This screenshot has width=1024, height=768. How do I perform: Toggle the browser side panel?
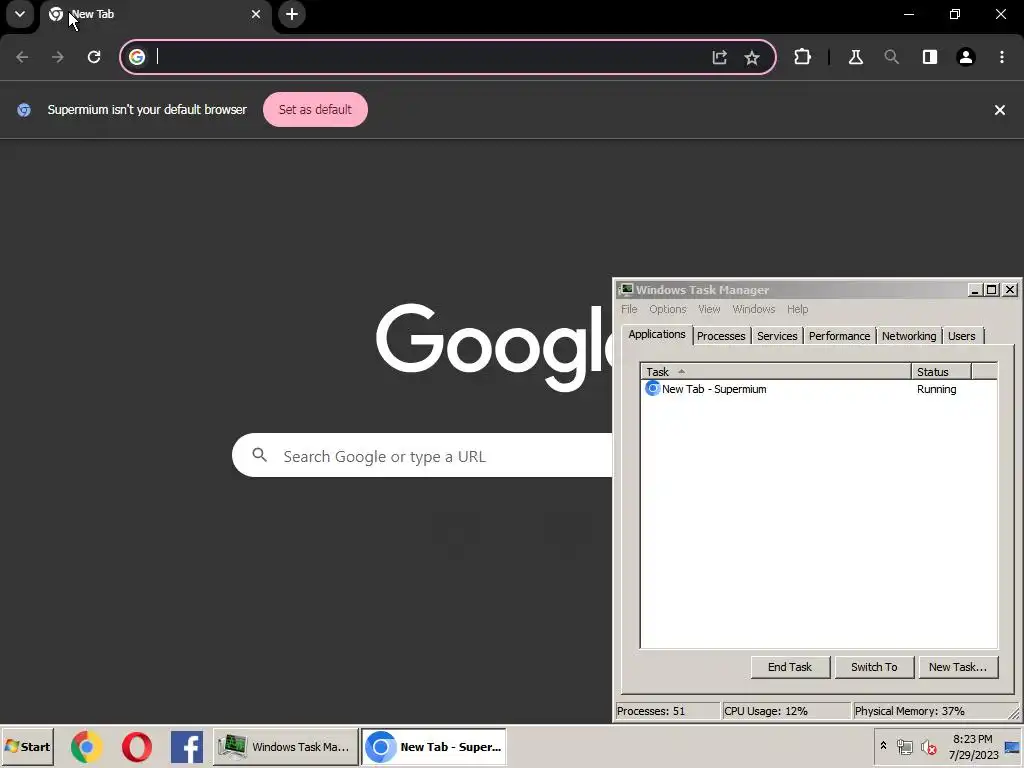930,57
